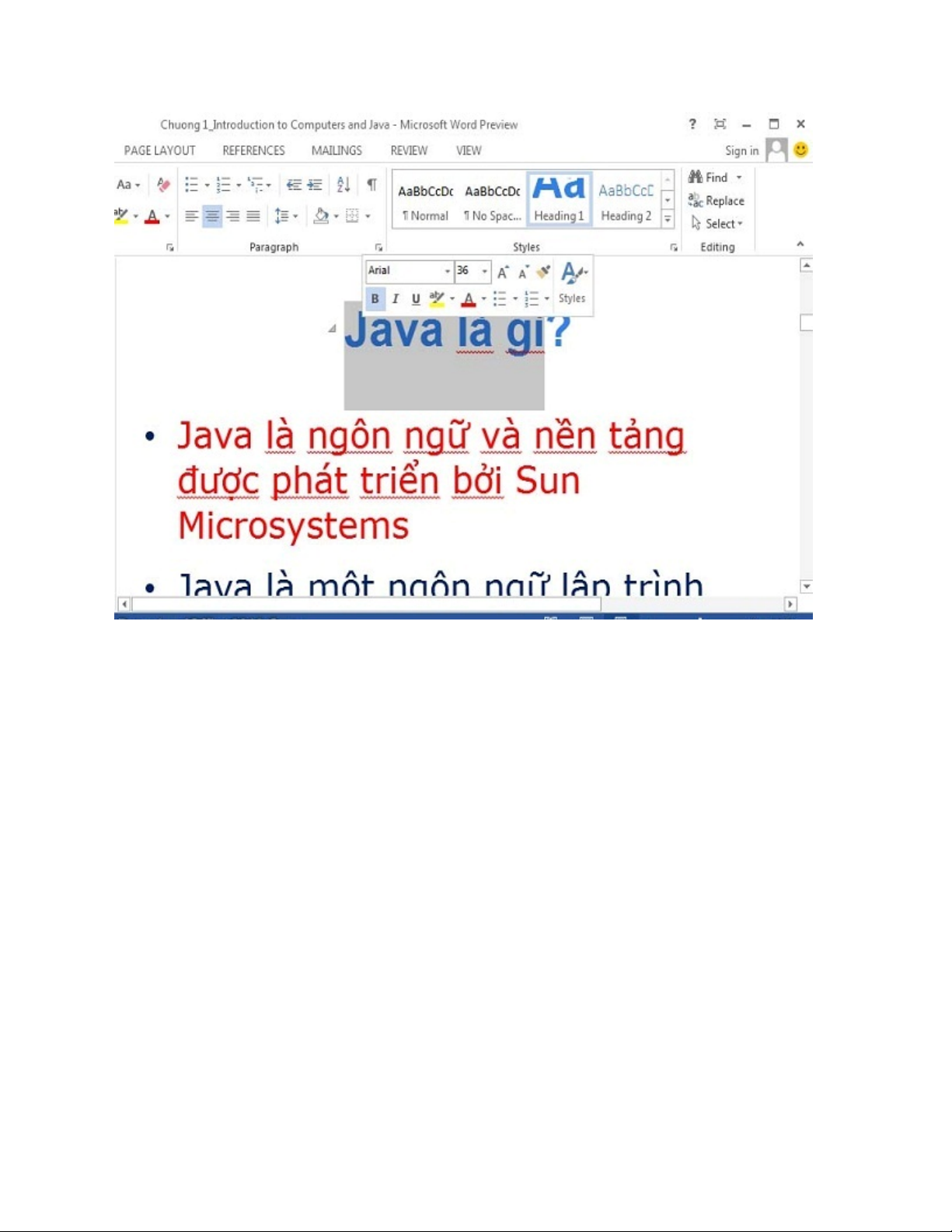Click the Replace button
The height and width of the screenshot is (1232, 952).
coord(716,201)
